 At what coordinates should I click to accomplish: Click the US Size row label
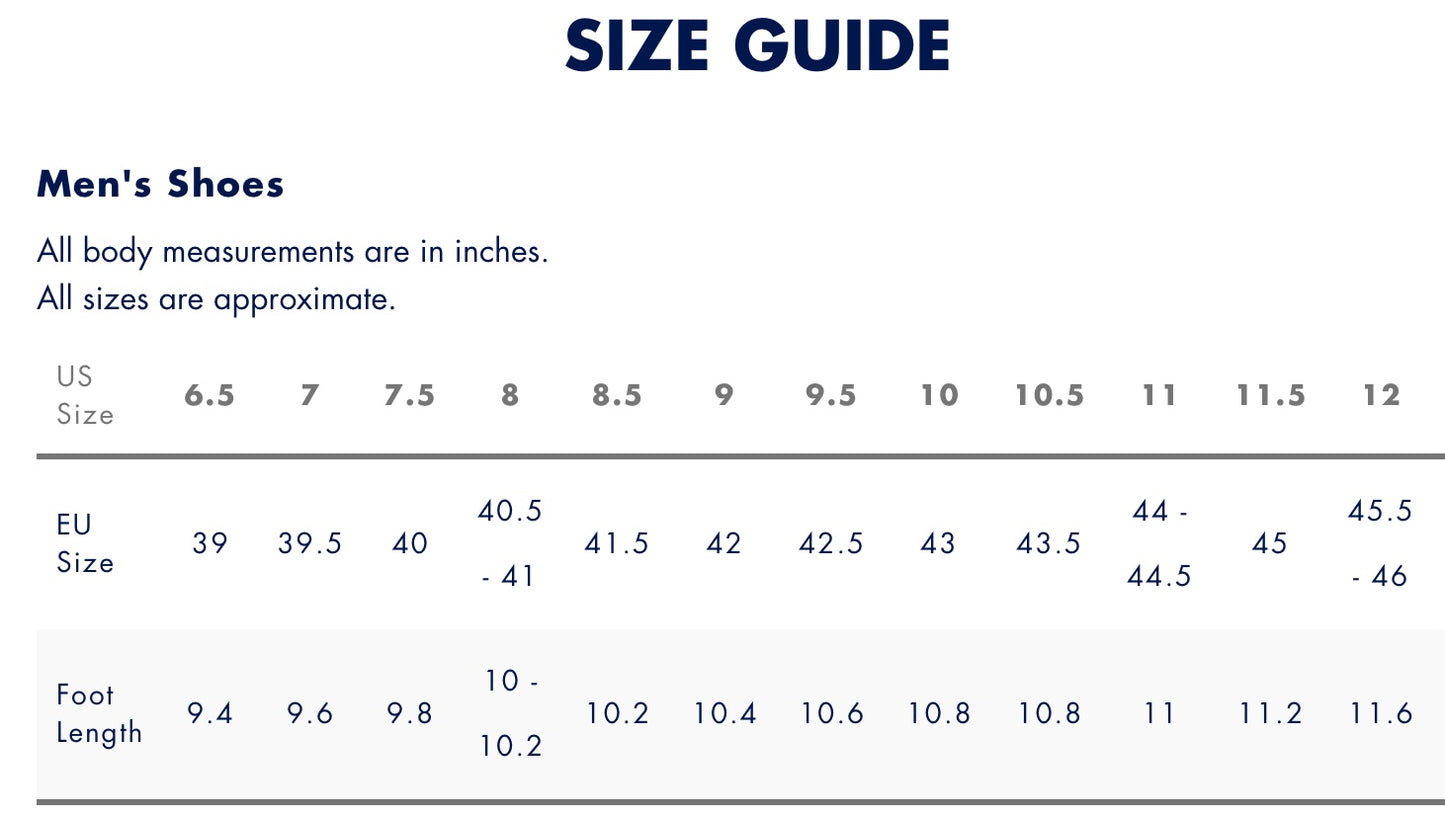[85, 395]
